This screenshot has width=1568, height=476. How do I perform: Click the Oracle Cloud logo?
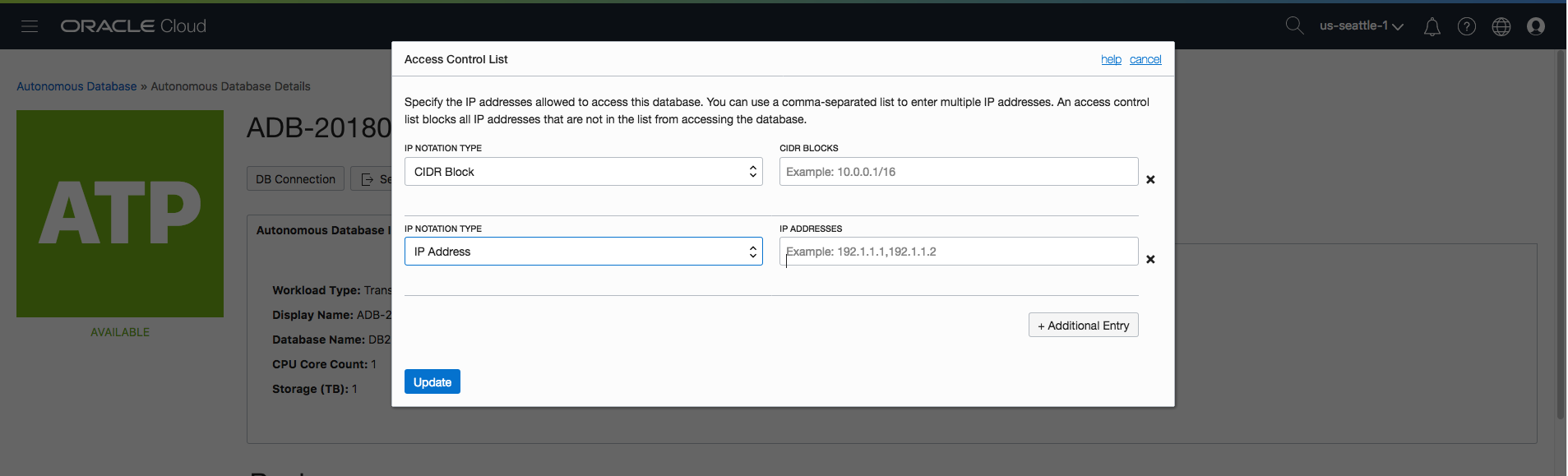[133, 26]
